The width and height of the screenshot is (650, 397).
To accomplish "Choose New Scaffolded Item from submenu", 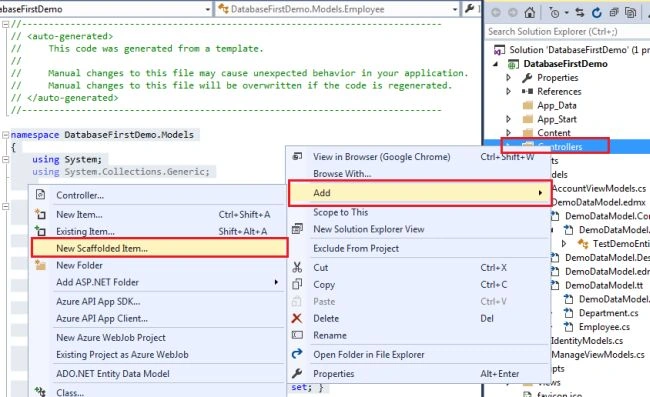I will [x=160, y=248].
